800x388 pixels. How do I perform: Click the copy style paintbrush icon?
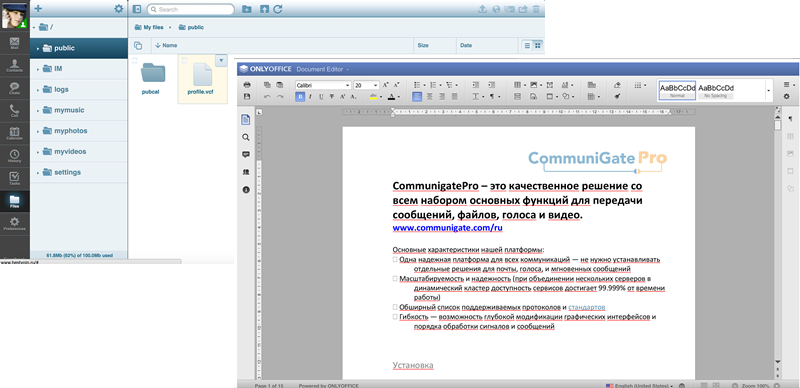[617, 96]
